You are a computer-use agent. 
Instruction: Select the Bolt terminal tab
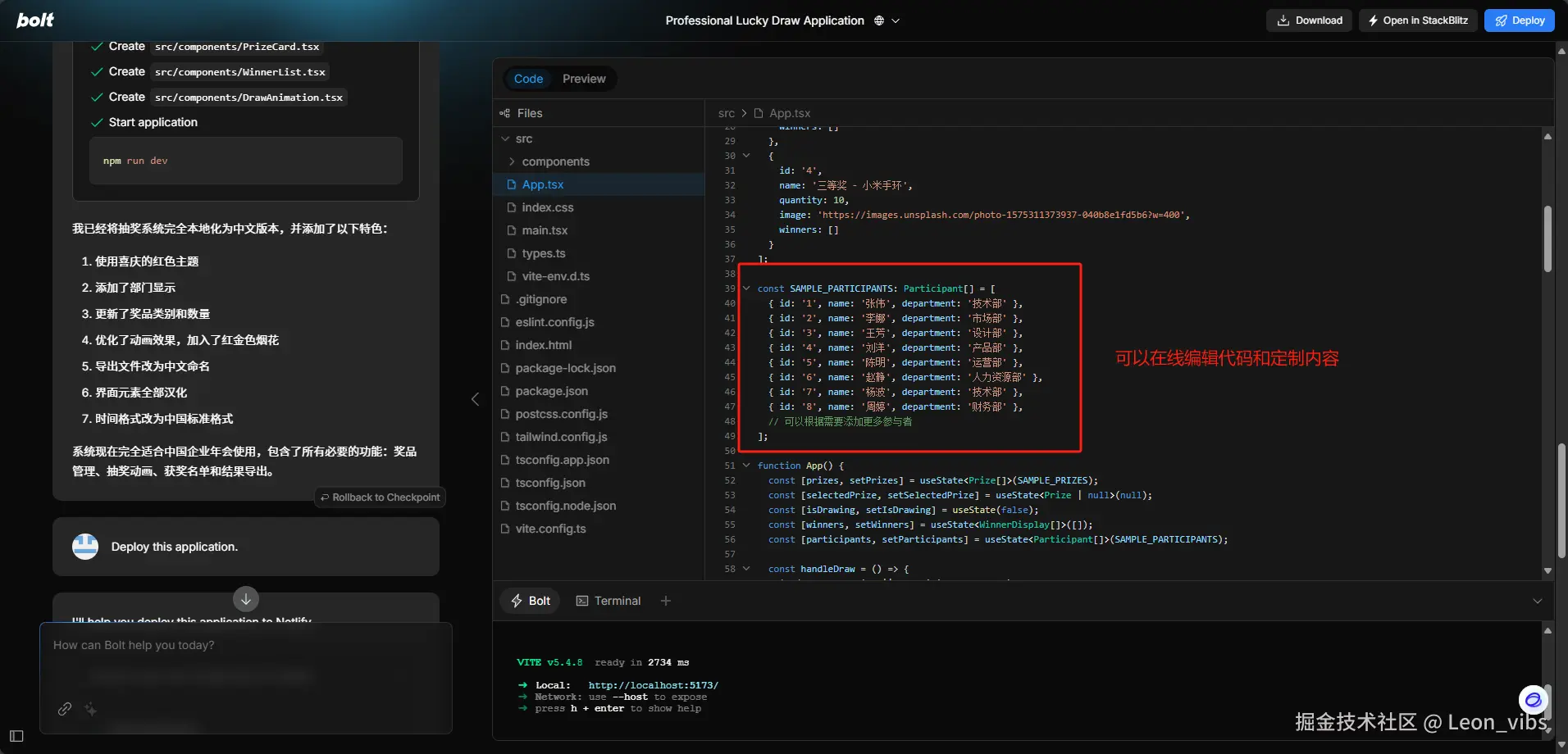tap(530, 601)
